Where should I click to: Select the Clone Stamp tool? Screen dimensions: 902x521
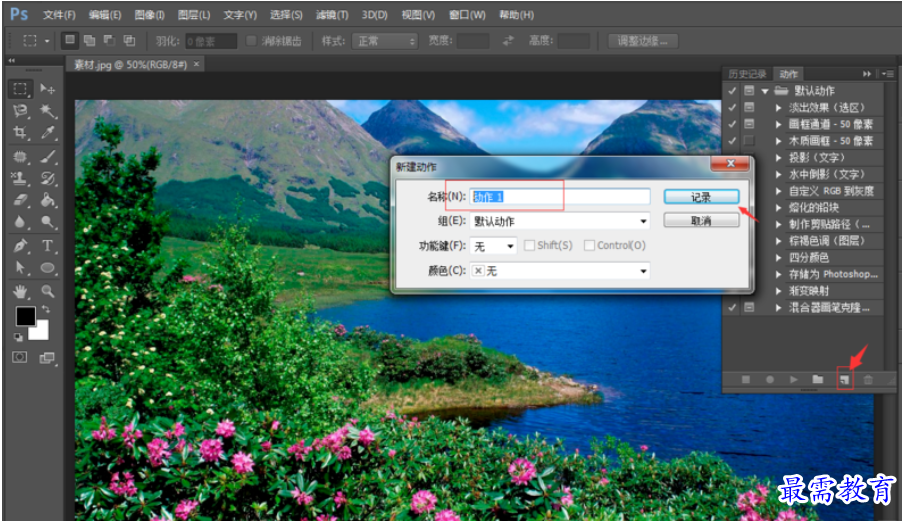(x=20, y=178)
